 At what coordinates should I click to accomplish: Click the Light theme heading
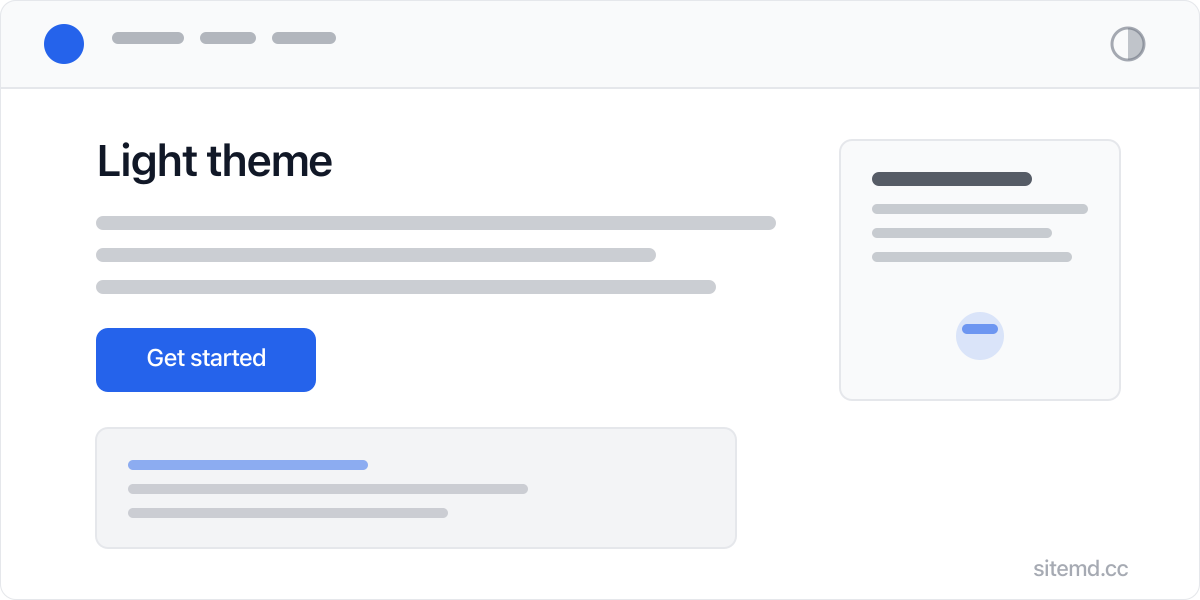click(x=214, y=161)
